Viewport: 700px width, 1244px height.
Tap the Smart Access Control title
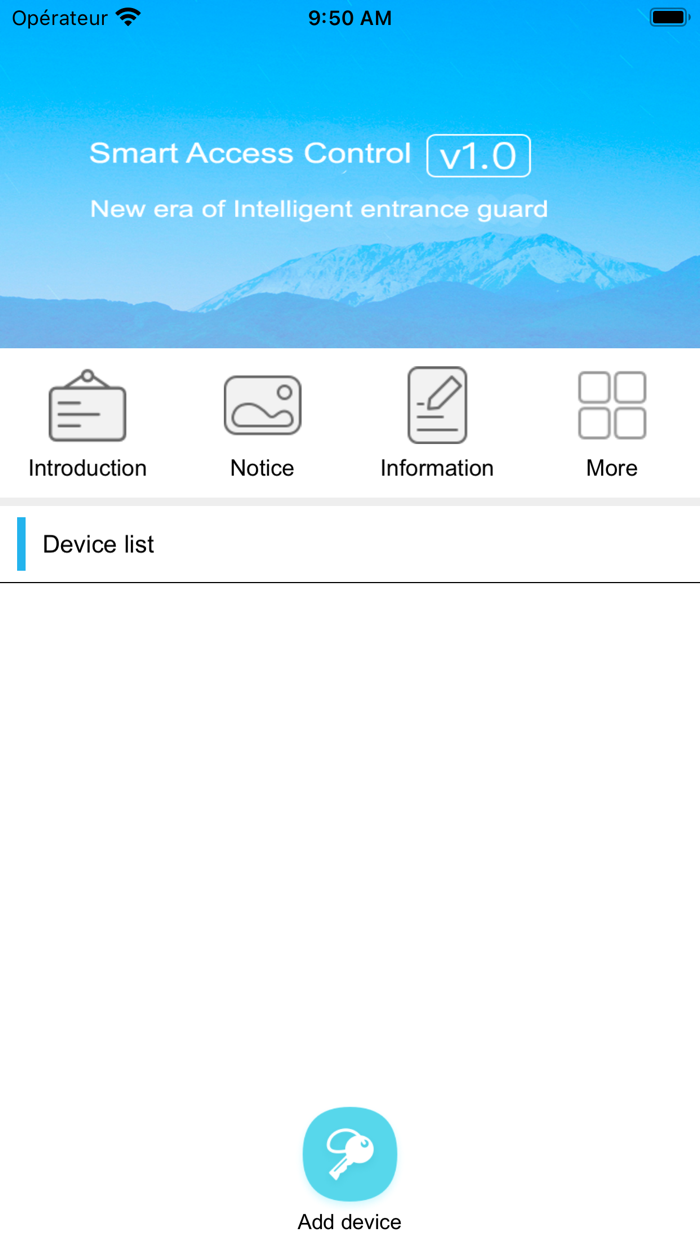pos(250,153)
